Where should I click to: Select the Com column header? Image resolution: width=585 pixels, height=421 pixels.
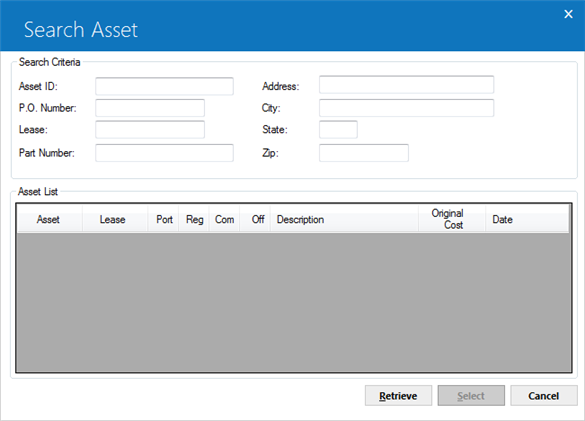click(x=224, y=219)
